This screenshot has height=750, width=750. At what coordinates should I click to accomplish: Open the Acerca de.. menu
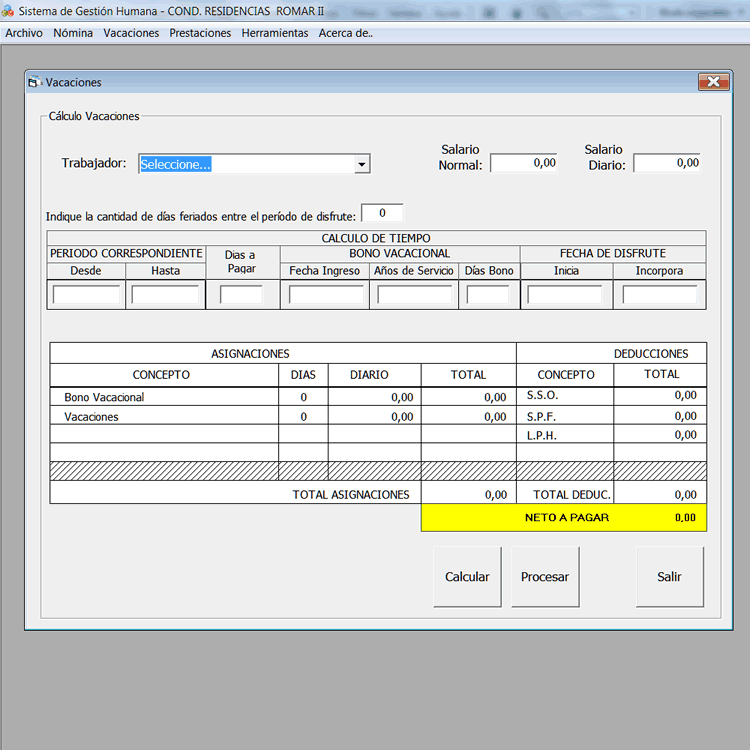click(345, 33)
